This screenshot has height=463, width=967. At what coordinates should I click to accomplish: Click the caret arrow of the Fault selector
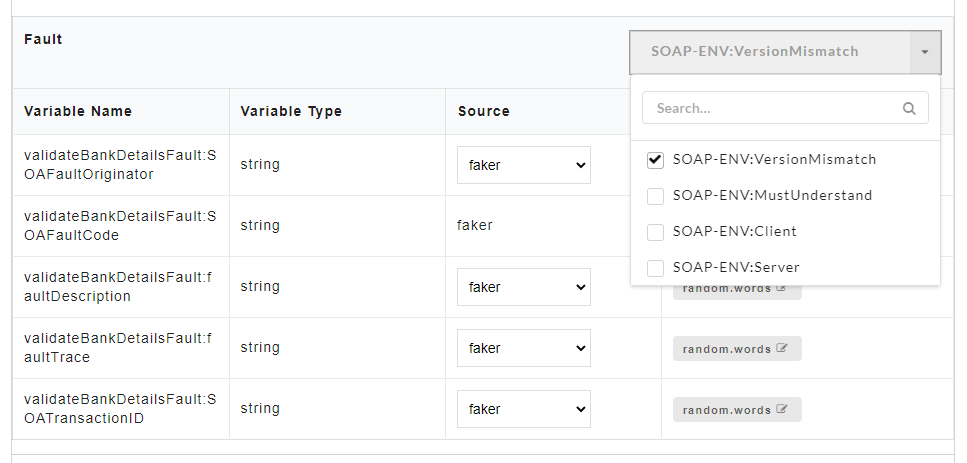coord(925,52)
